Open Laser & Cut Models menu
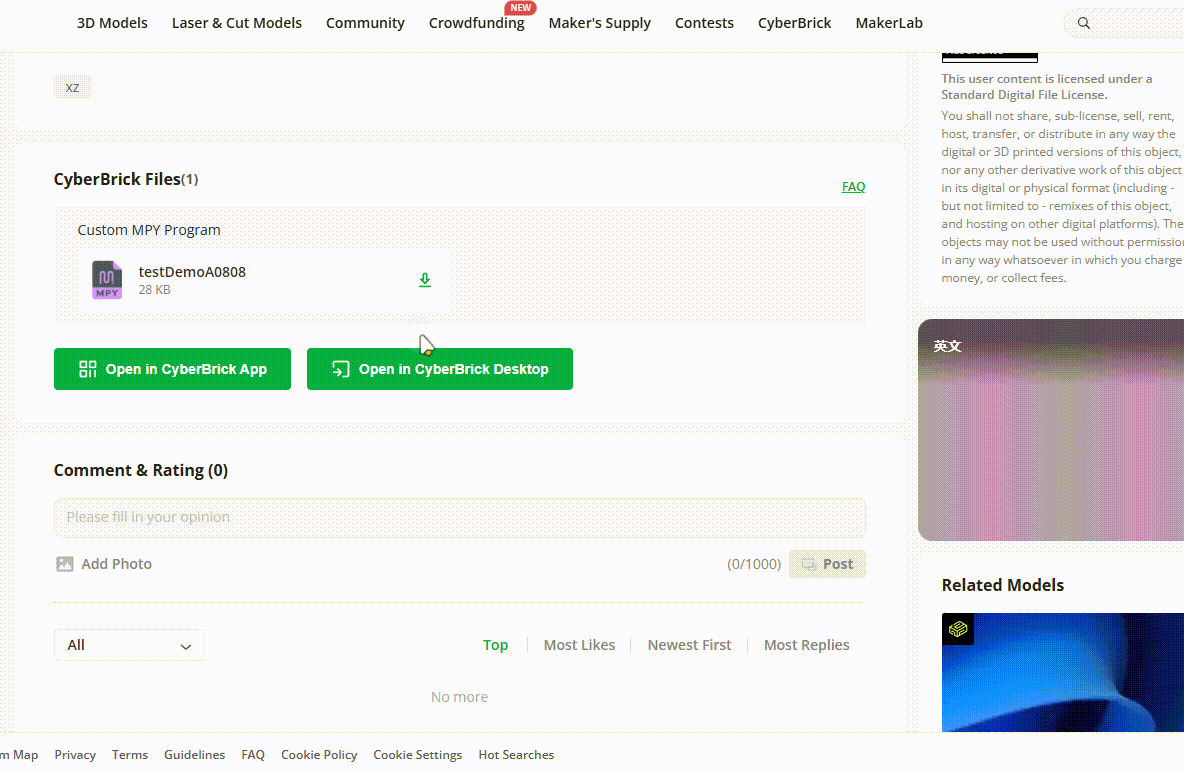This screenshot has width=1184, height=770. click(x=236, y=23)
